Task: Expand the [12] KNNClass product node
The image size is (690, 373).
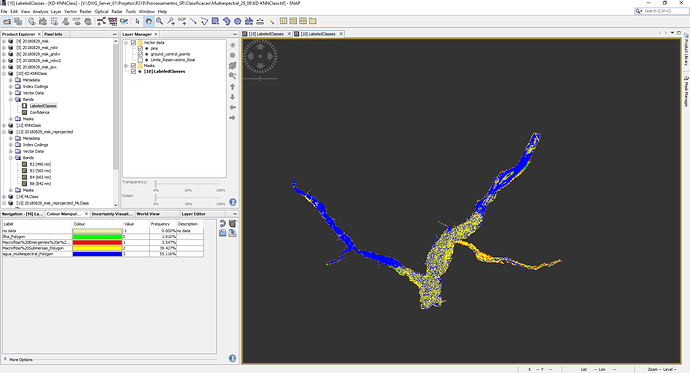Action: (x=4, y=125)
